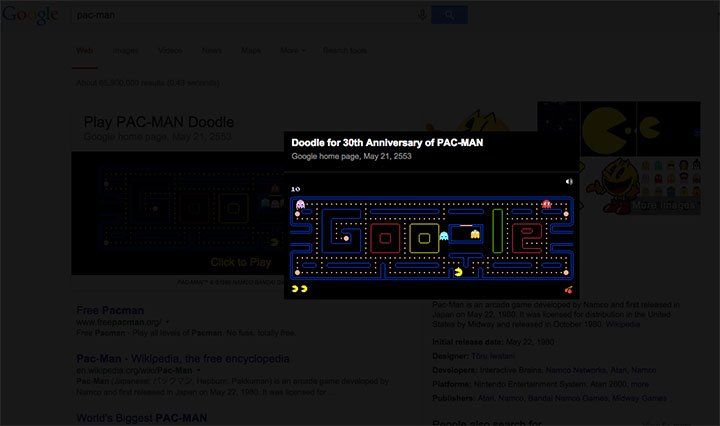Open the Free Pacman result

click(110, 310)
